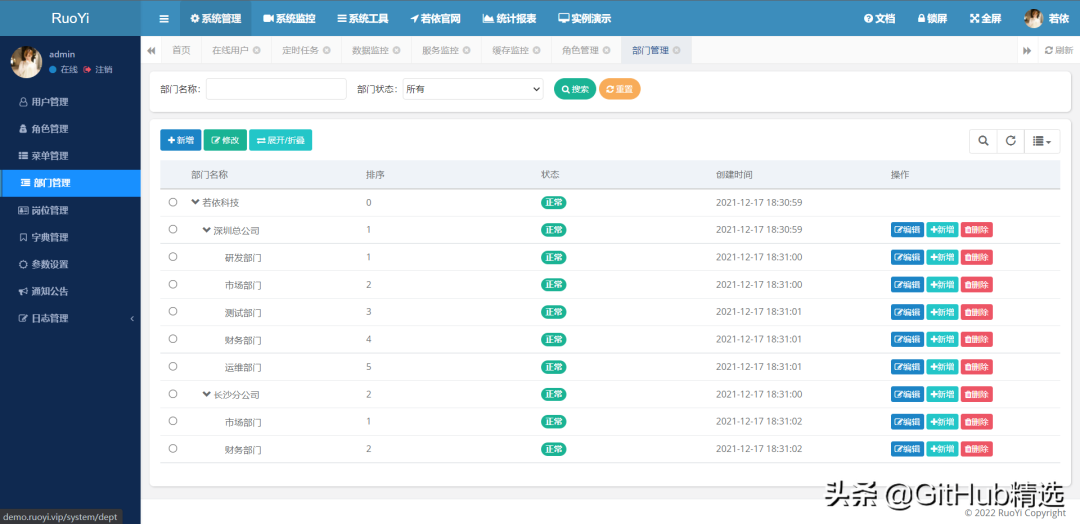
Task: Collapse the 长沙分公司 tree node
Action: [207, 395]
